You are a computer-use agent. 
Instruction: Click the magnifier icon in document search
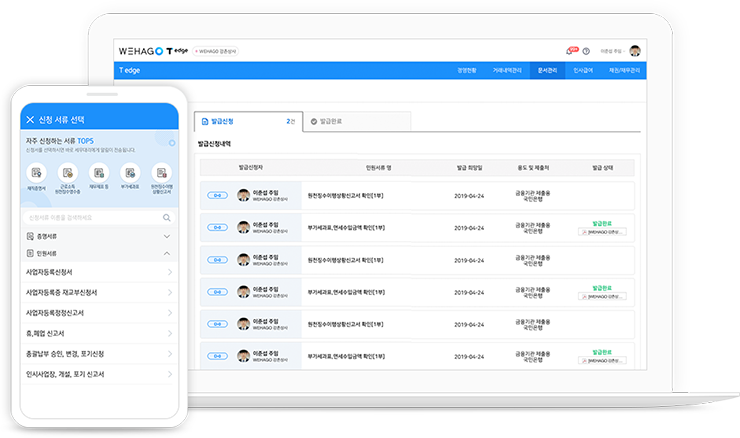pos(167,217)
